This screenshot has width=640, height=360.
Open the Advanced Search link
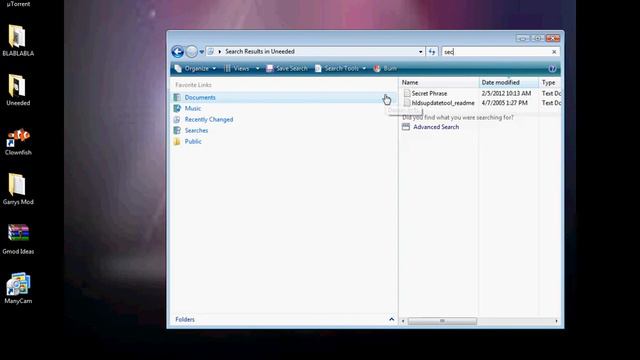tap(436, 127)
